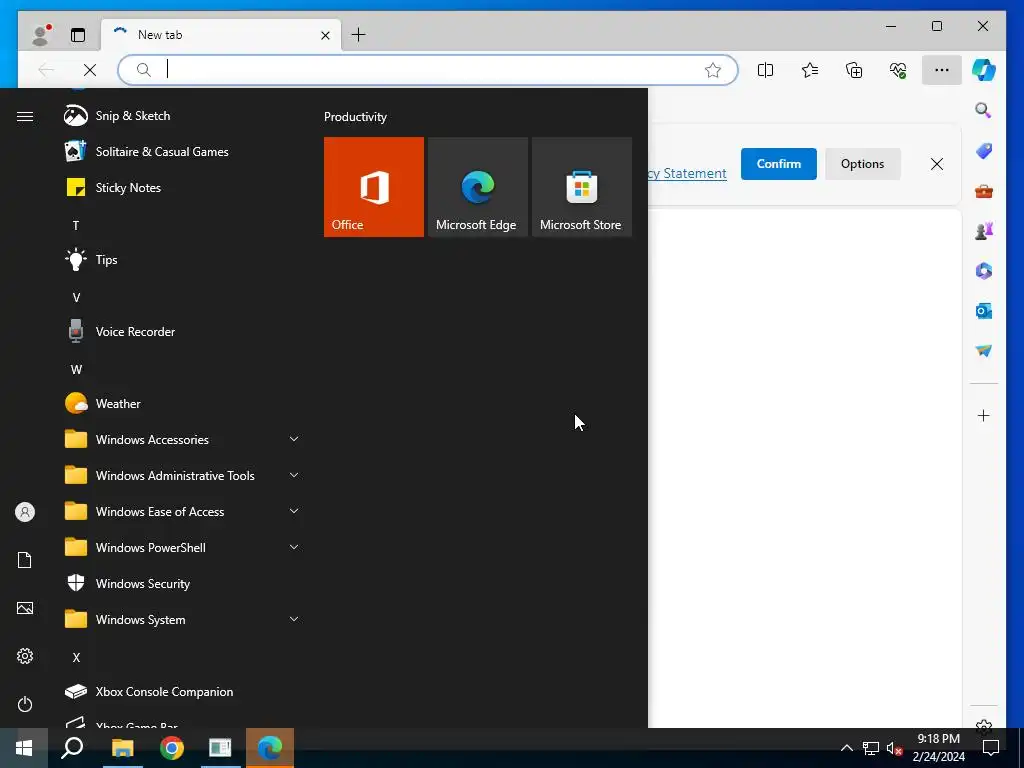Open the Action Center notifications
Viewport: 1024px width, 768px height.
click(991, 748)
